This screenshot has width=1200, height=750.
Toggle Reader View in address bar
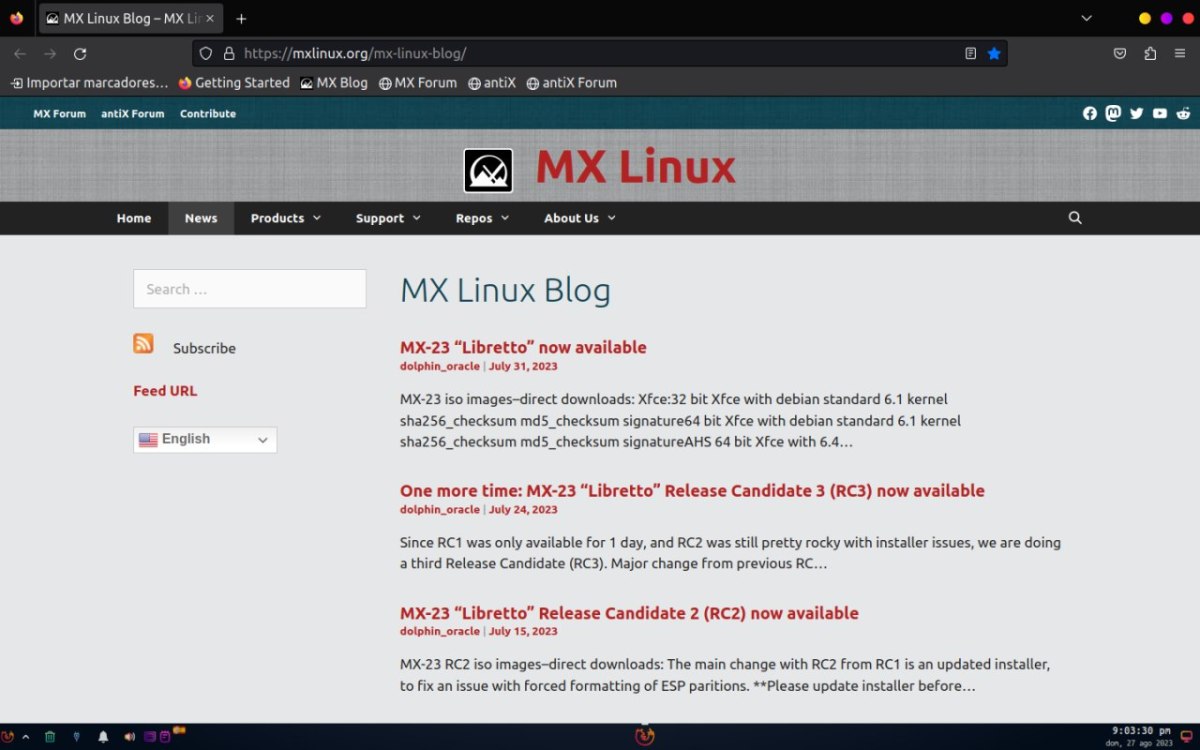click(x=970, y=54)
